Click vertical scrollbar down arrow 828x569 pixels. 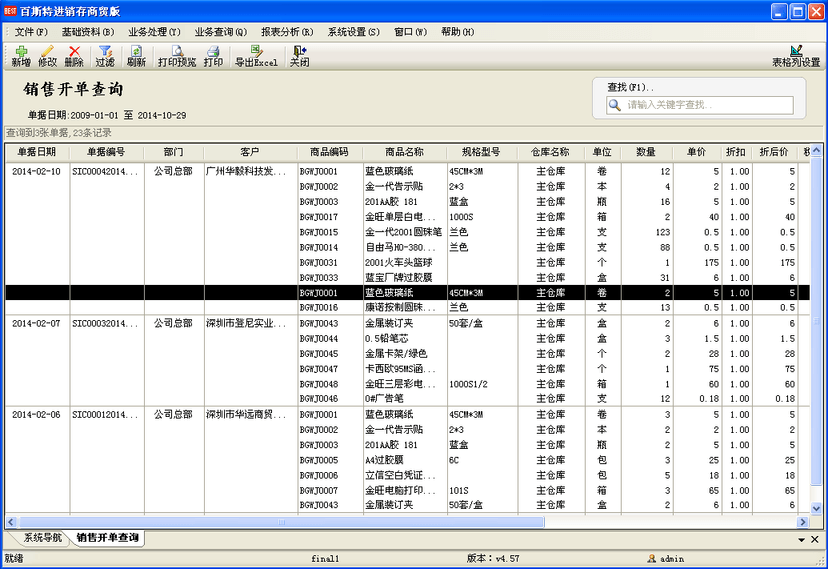pyautogui.click(x=816, y=508)
